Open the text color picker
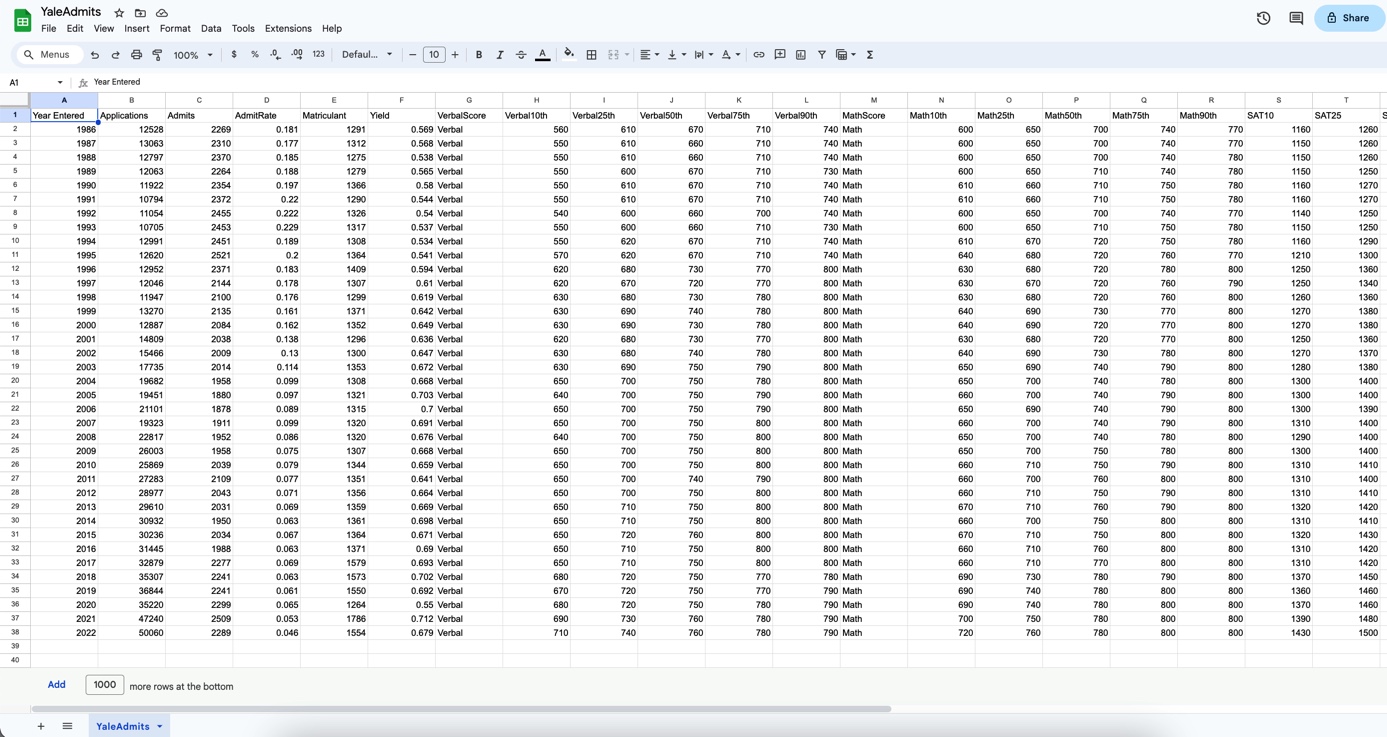The width and height of the screenshot is (1387, 737). point(541,54)
